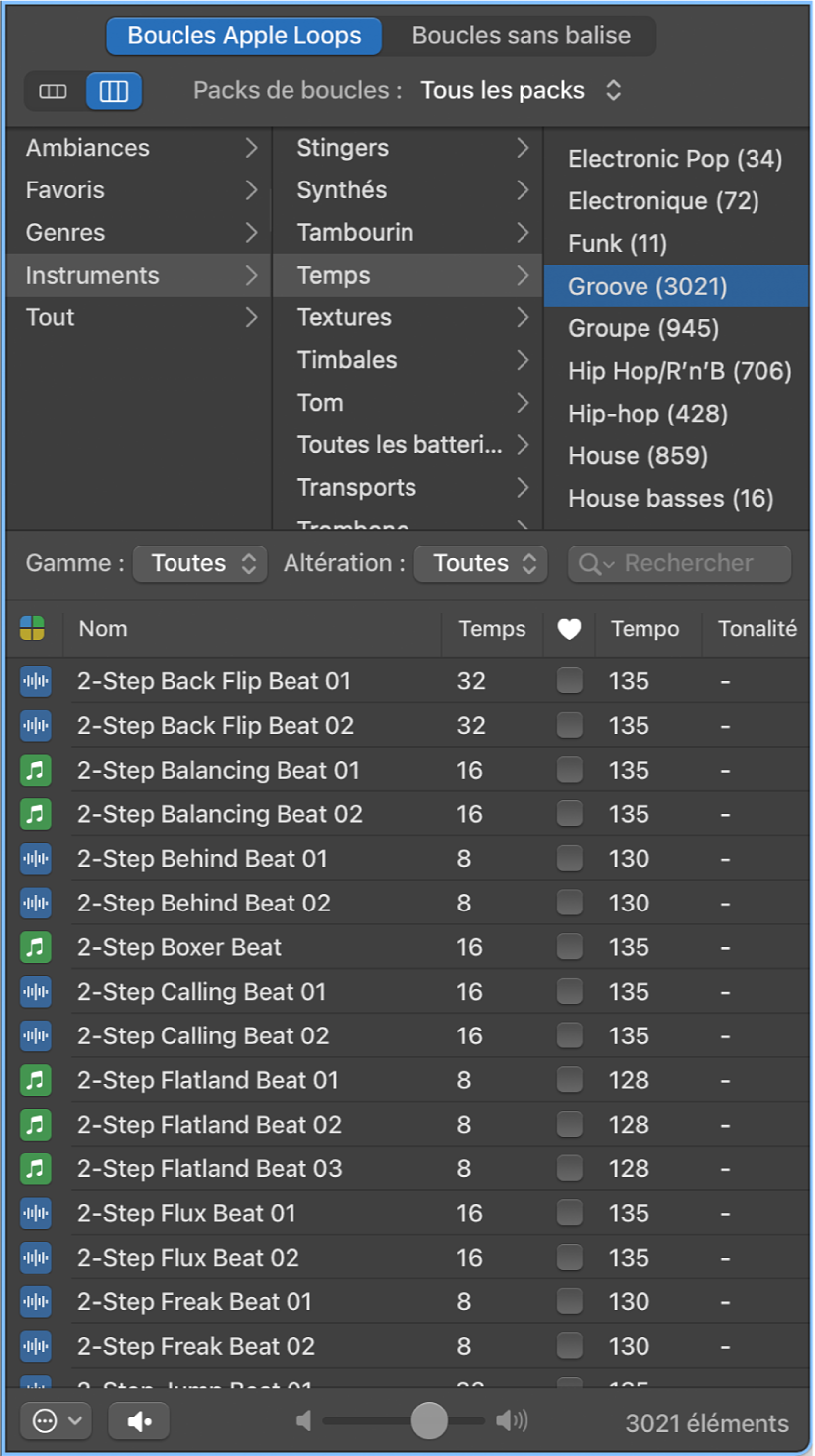Click the favorites heart column header
The image size is (815, 1456).
tap(569, 629)
